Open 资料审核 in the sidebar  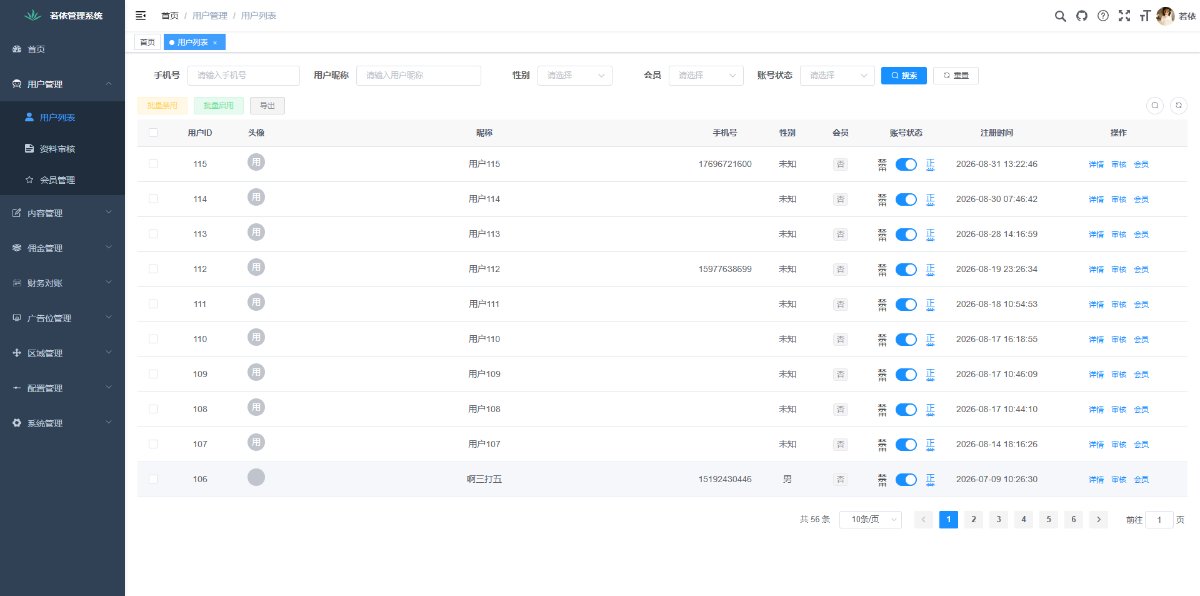pos(62,148)
